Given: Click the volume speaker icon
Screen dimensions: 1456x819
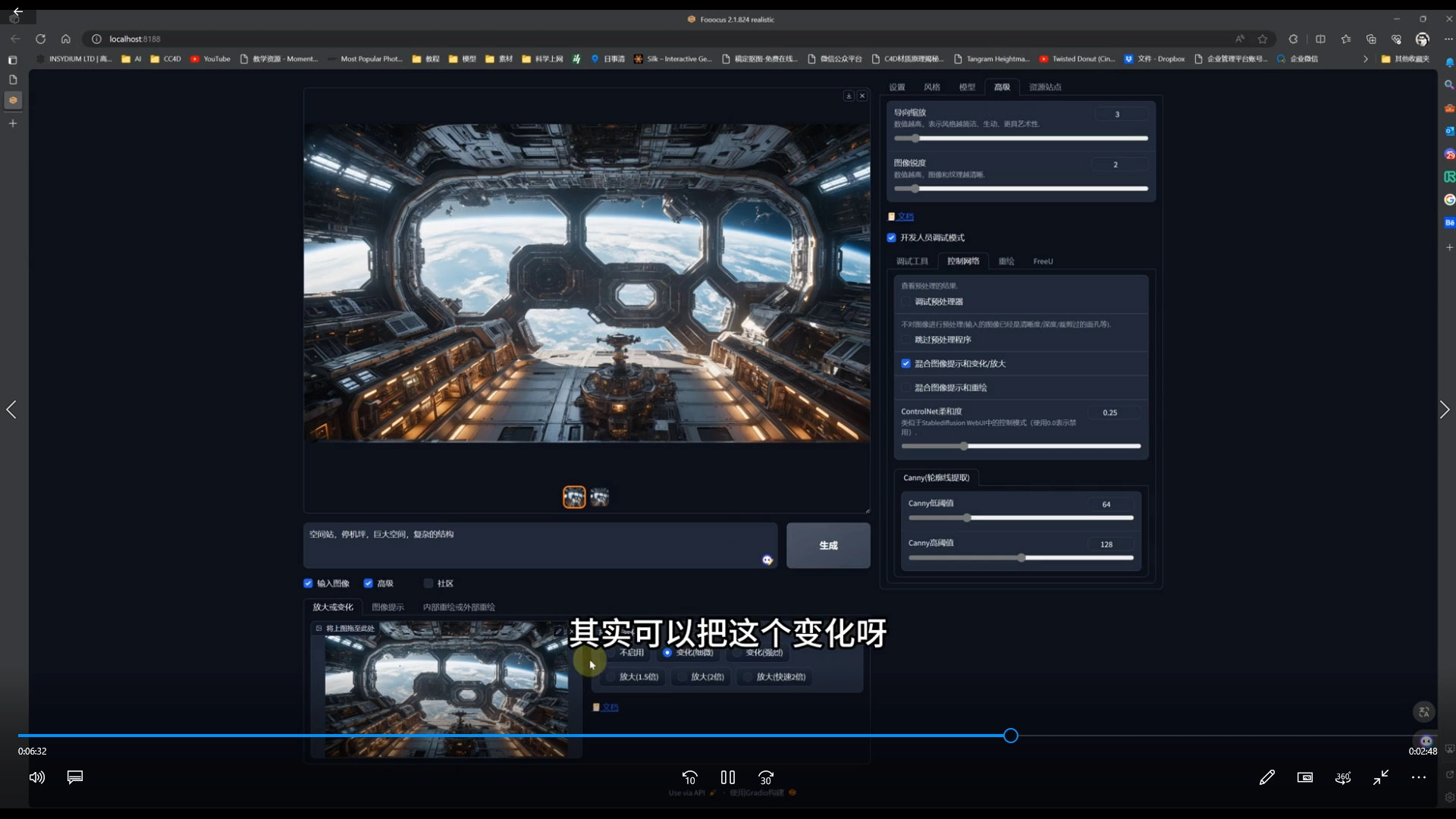Looking at the screenshot, I should 36,777.
